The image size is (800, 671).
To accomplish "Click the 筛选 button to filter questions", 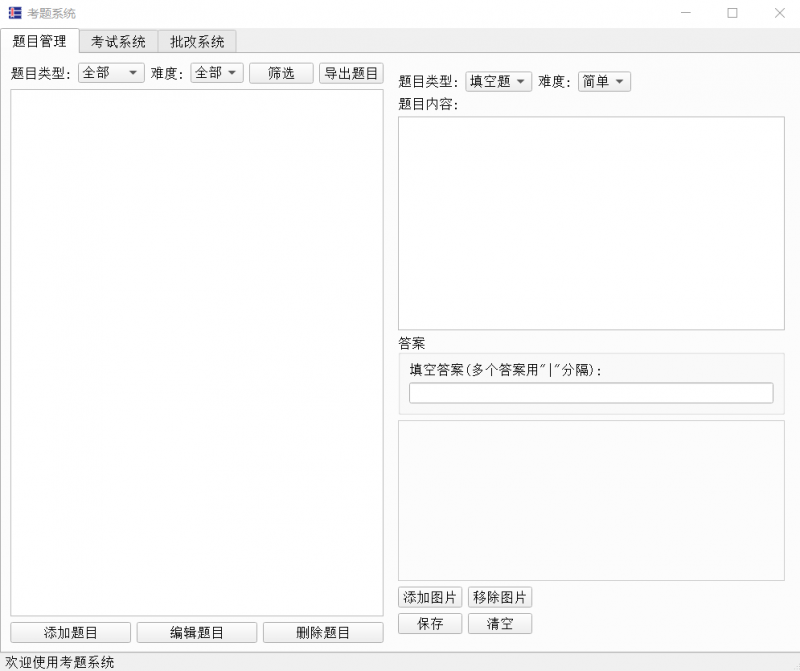I will click(281, 72).
